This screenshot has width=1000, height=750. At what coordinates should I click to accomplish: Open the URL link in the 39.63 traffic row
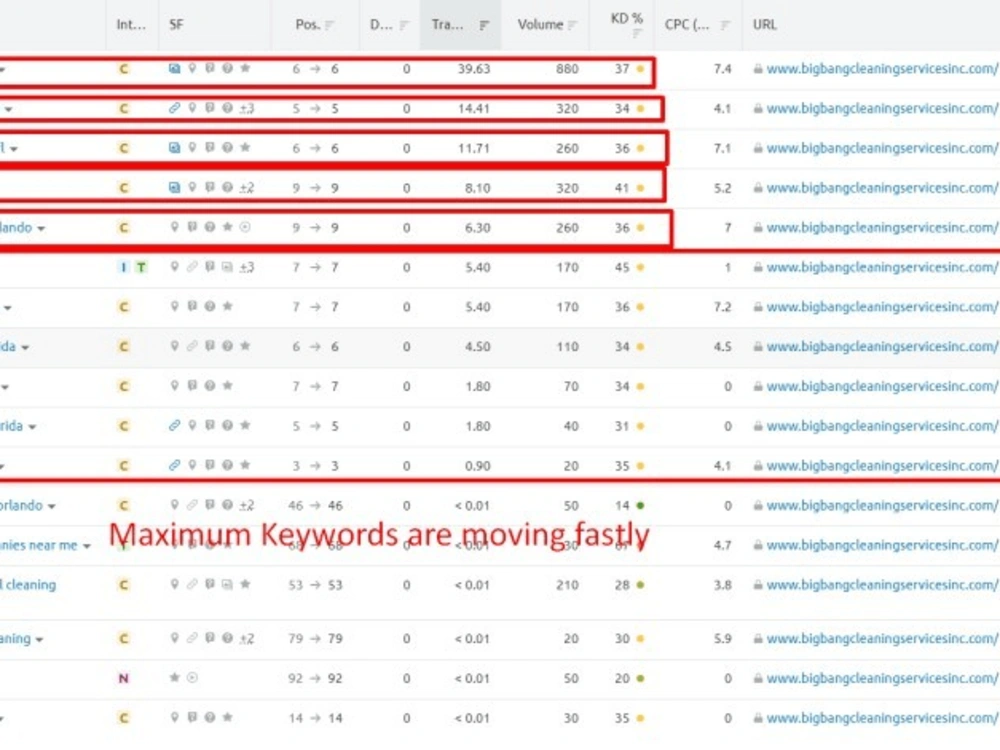coord(883,68)
